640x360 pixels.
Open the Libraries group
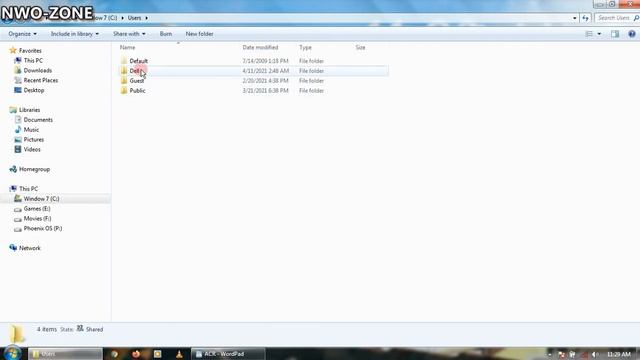[29, 110]
